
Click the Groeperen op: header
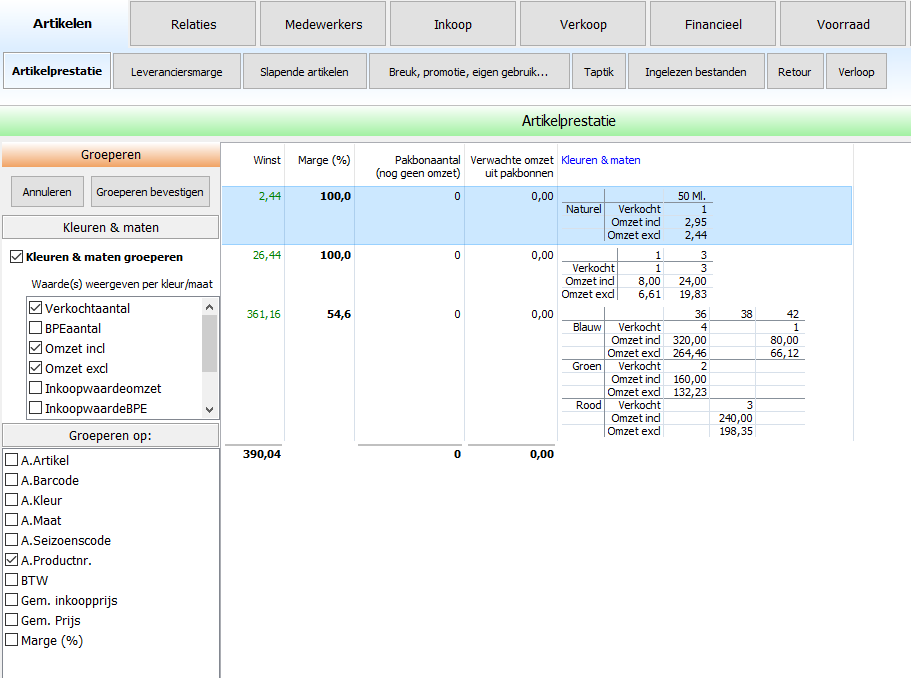pos(110,435)
